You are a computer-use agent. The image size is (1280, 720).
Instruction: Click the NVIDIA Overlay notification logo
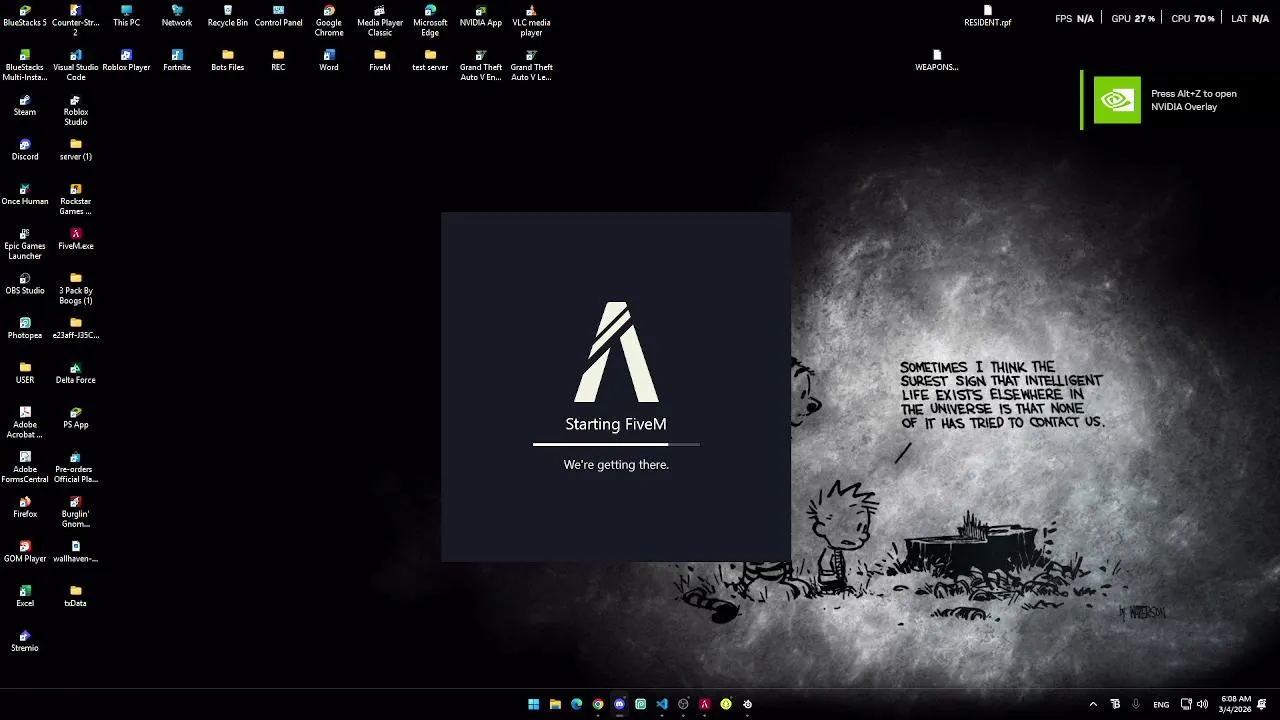pos(1117,100)
